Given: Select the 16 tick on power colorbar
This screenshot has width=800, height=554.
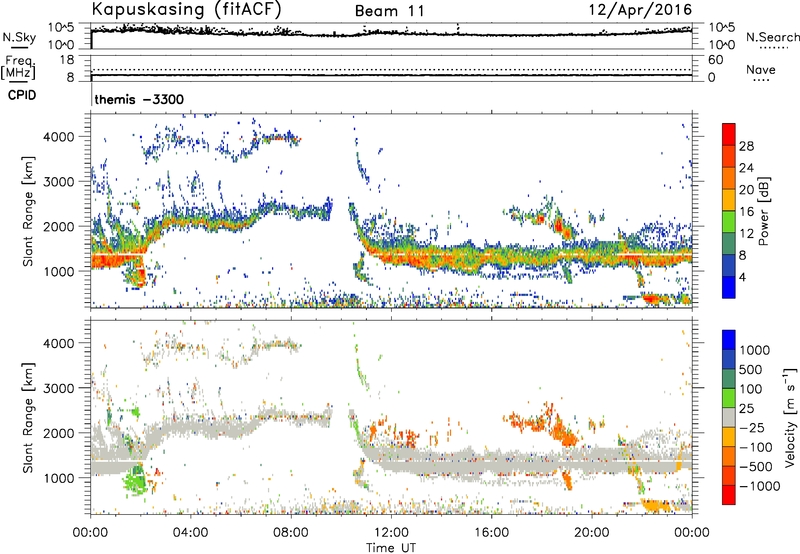Looking at the screenshot, I should [x=746, y=212].
